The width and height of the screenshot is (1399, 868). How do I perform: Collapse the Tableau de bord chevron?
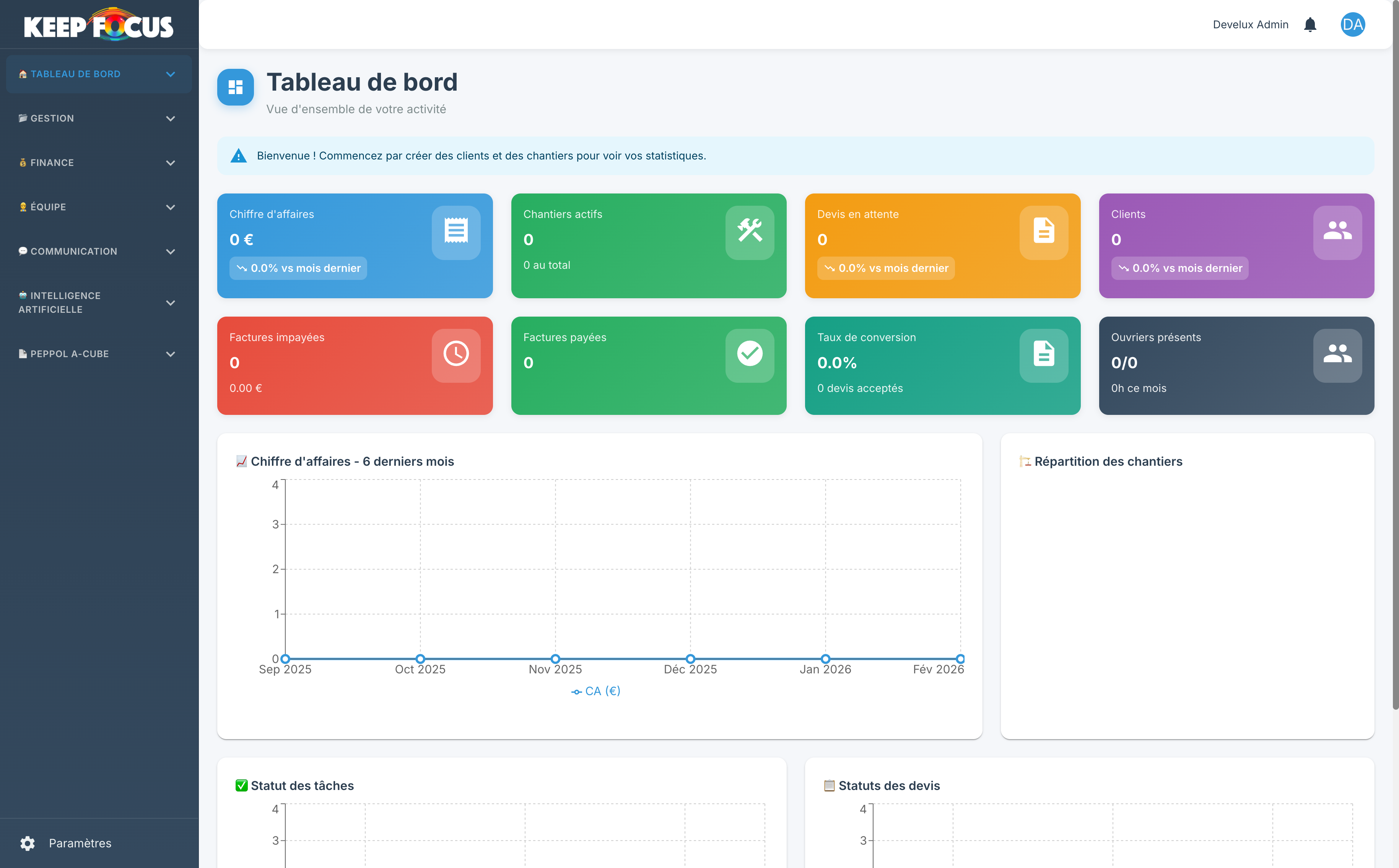171,74
